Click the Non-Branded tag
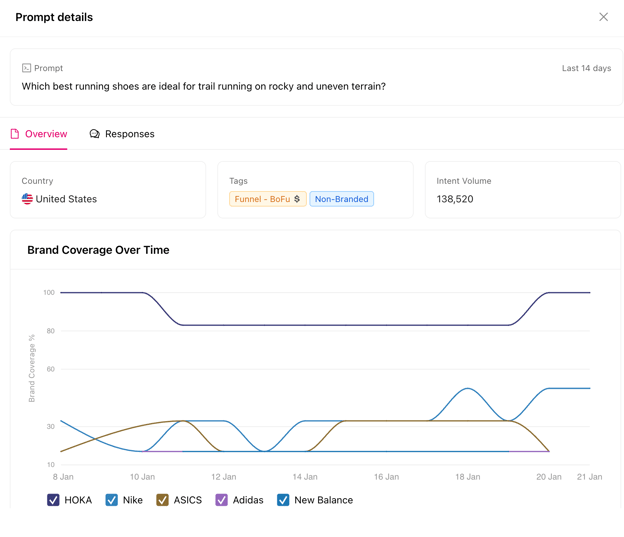Viewport: 624px width, 537px height. point(341,199)
